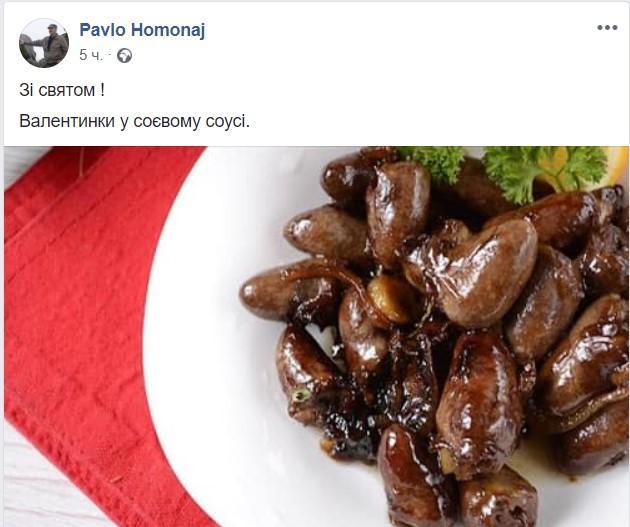Click the "5 ч." post timestamp

pos(91,55)
